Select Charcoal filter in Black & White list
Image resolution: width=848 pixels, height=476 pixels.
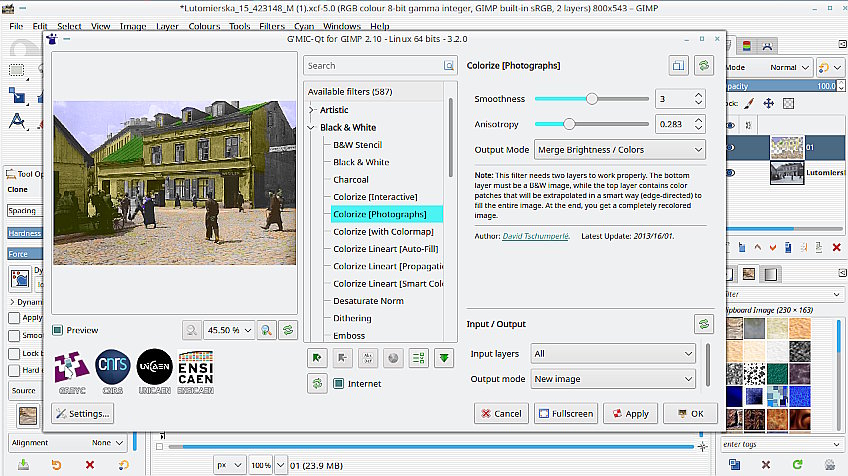tap(351, 179)
